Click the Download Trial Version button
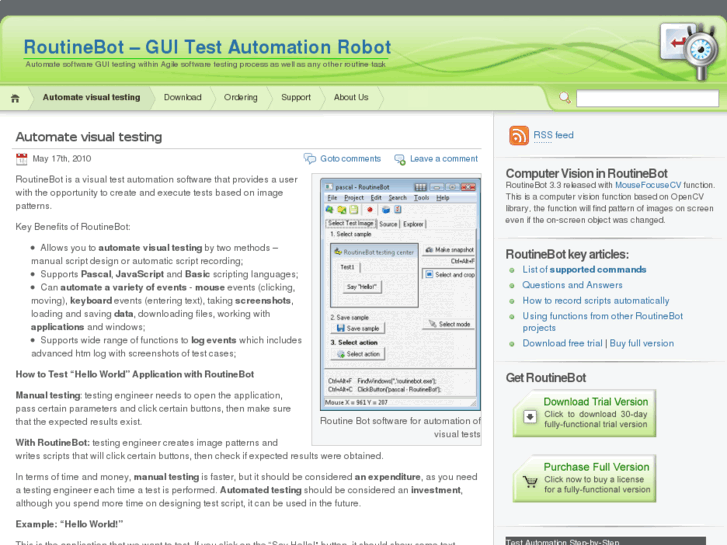The height and width of the screenshot is (545, 727). click(584, 413)
